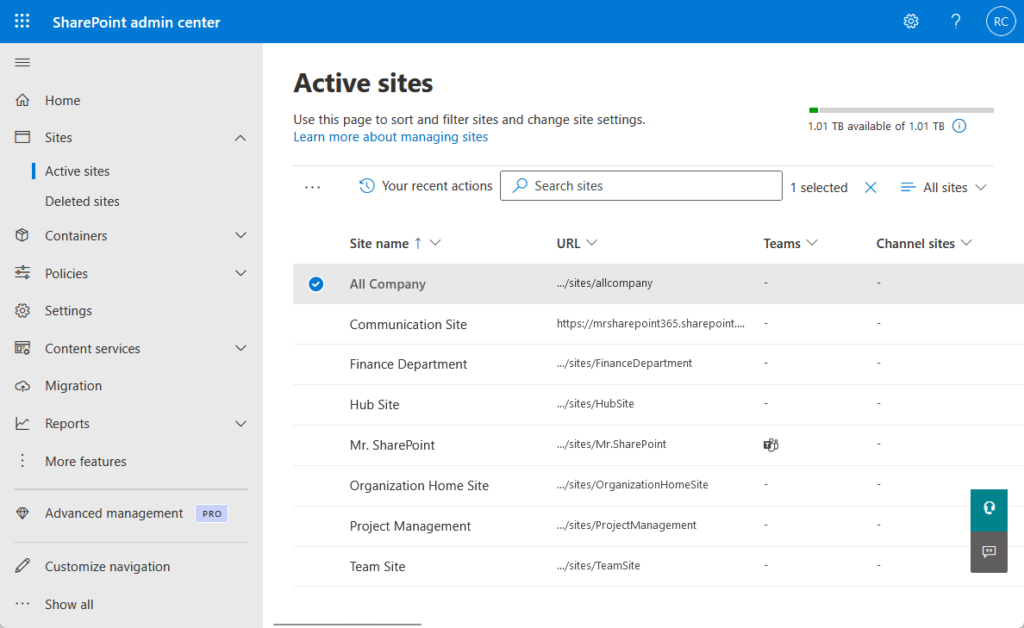This screenshot has width=1024, height=628.
Task: Open the Hub Site entry
Action: 374,405
